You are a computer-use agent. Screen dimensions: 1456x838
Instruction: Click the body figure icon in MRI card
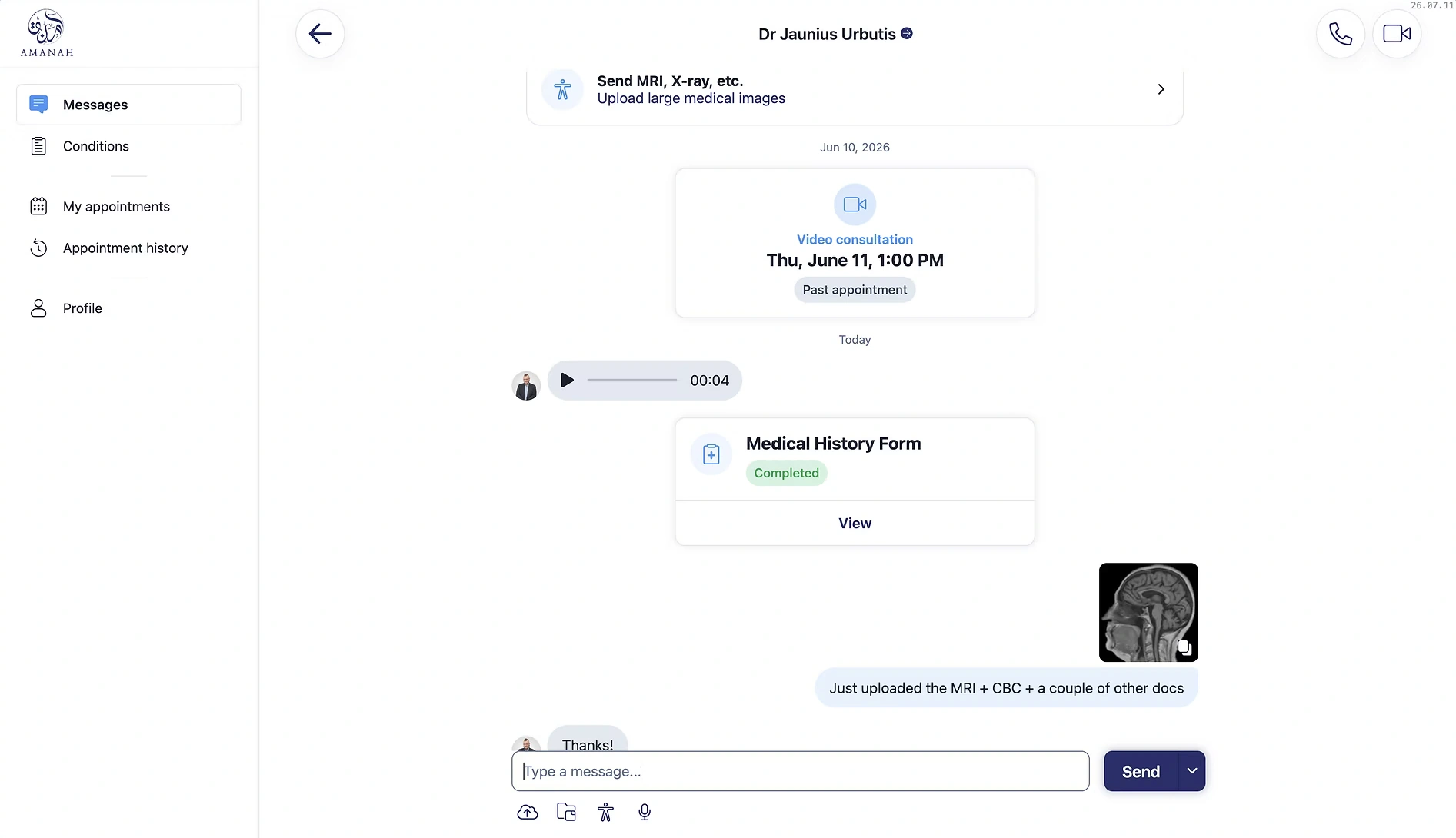562,89
